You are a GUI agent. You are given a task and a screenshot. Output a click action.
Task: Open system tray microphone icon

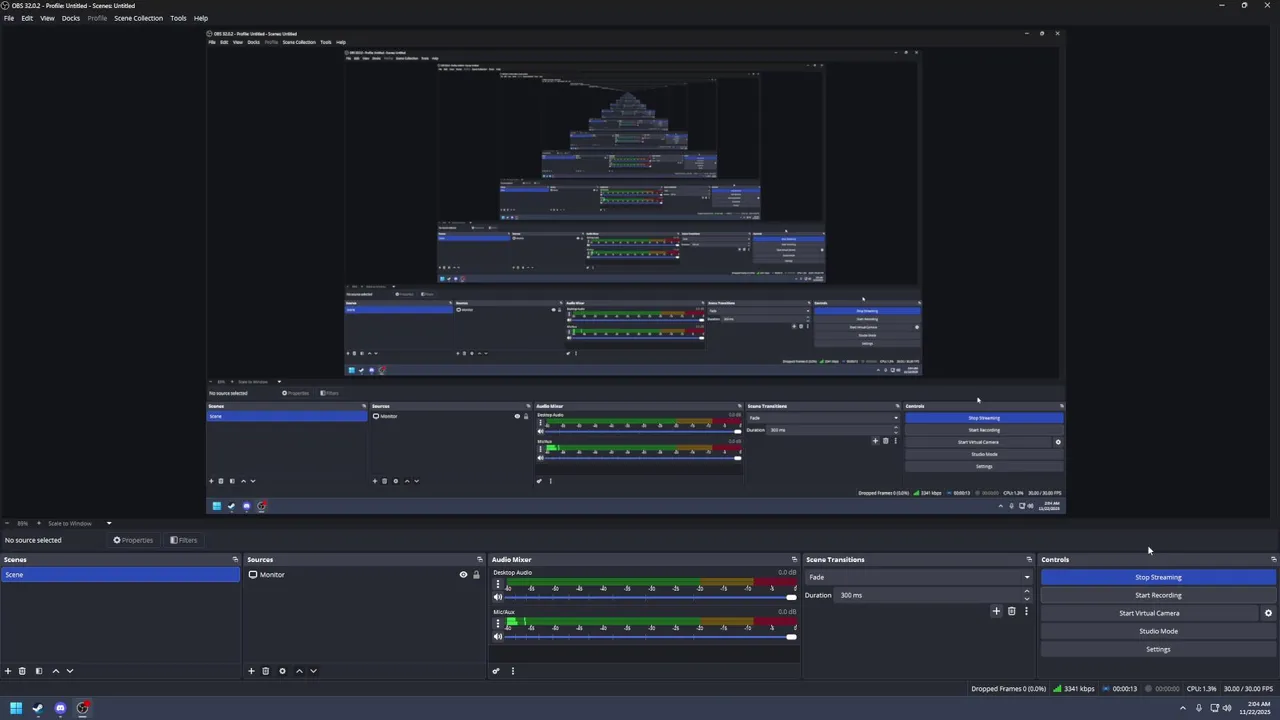(x=1199, y=708)
